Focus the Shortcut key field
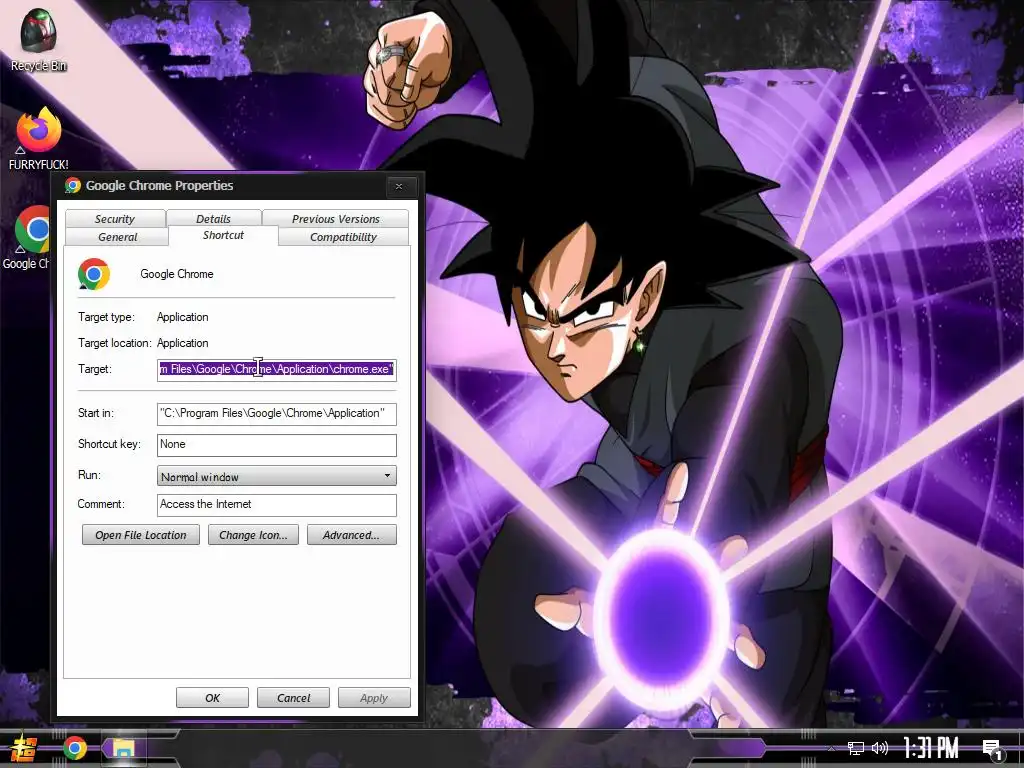This screenshot has height=768, width=1024. click(276, 445)
